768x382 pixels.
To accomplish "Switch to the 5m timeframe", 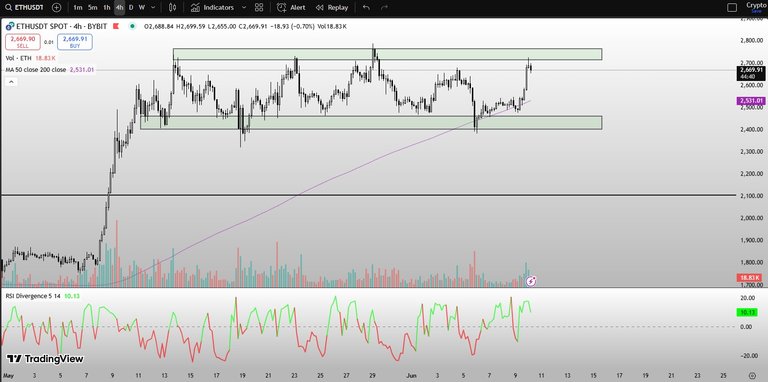I will 93,7.
